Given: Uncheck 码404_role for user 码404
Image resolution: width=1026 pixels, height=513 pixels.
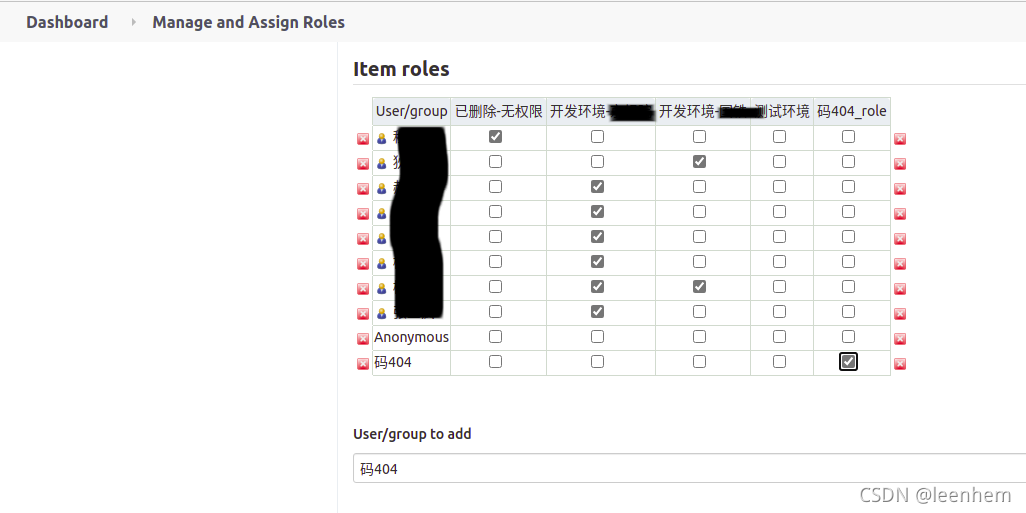Looking at the screenshot, I should [x=848, y=361].
